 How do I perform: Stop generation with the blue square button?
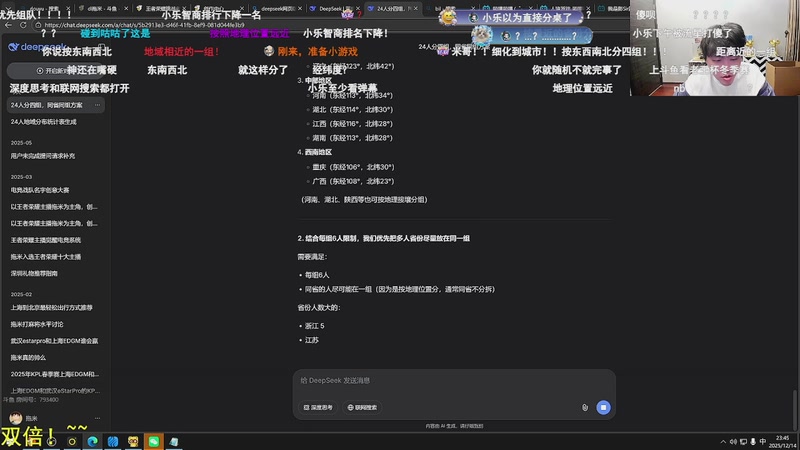point(603,407)
